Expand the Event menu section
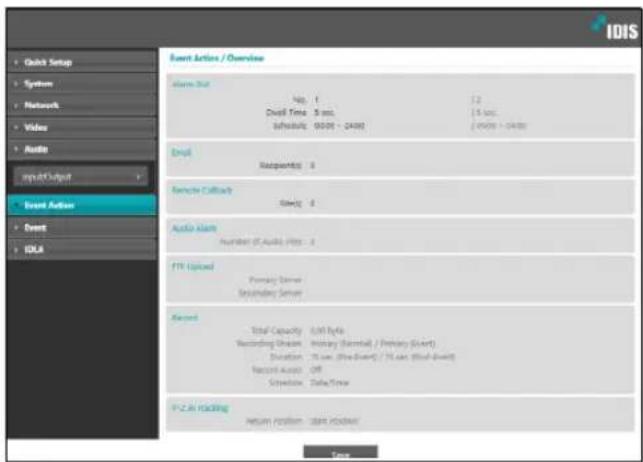 pos(82,228)
